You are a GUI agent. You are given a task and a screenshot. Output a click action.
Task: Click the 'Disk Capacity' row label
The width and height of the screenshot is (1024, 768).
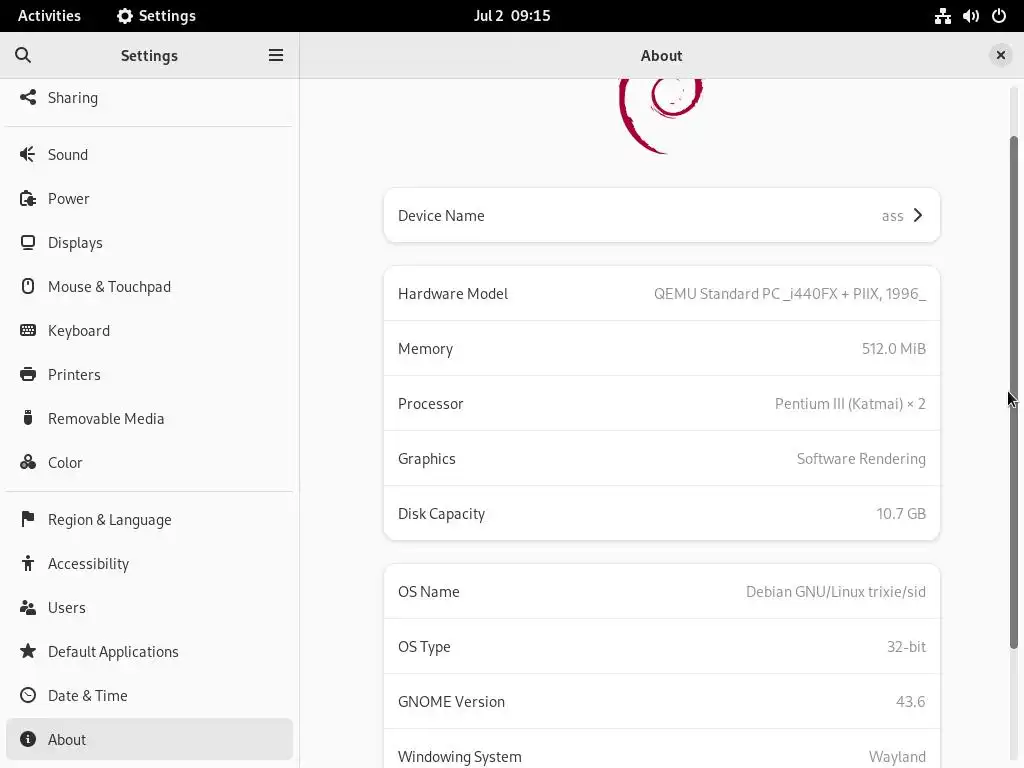441,514
